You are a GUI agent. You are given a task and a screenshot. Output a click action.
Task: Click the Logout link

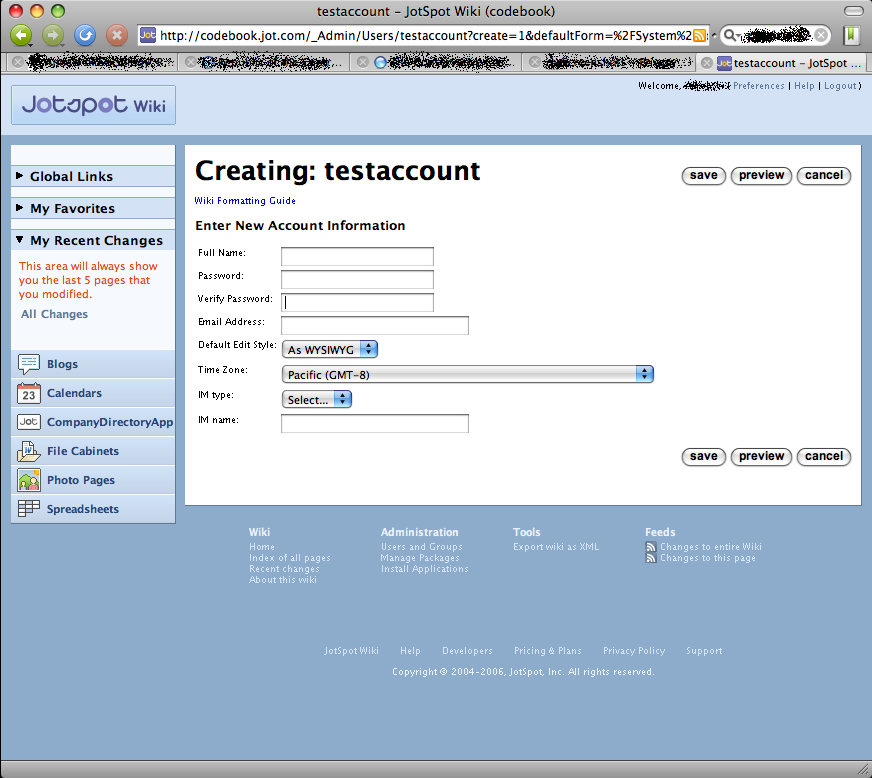[840, 86]
